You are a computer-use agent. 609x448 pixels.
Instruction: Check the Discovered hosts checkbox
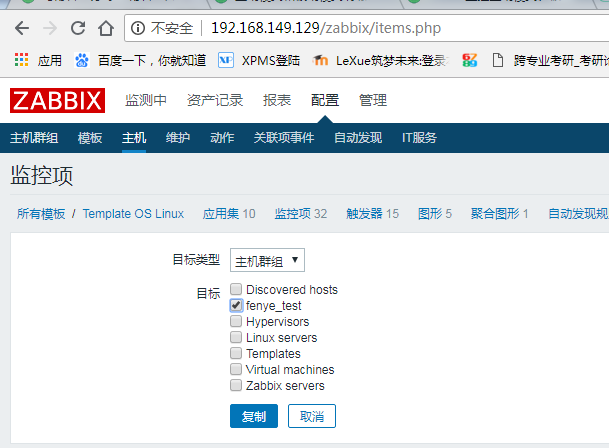click(x=236, y=289)
